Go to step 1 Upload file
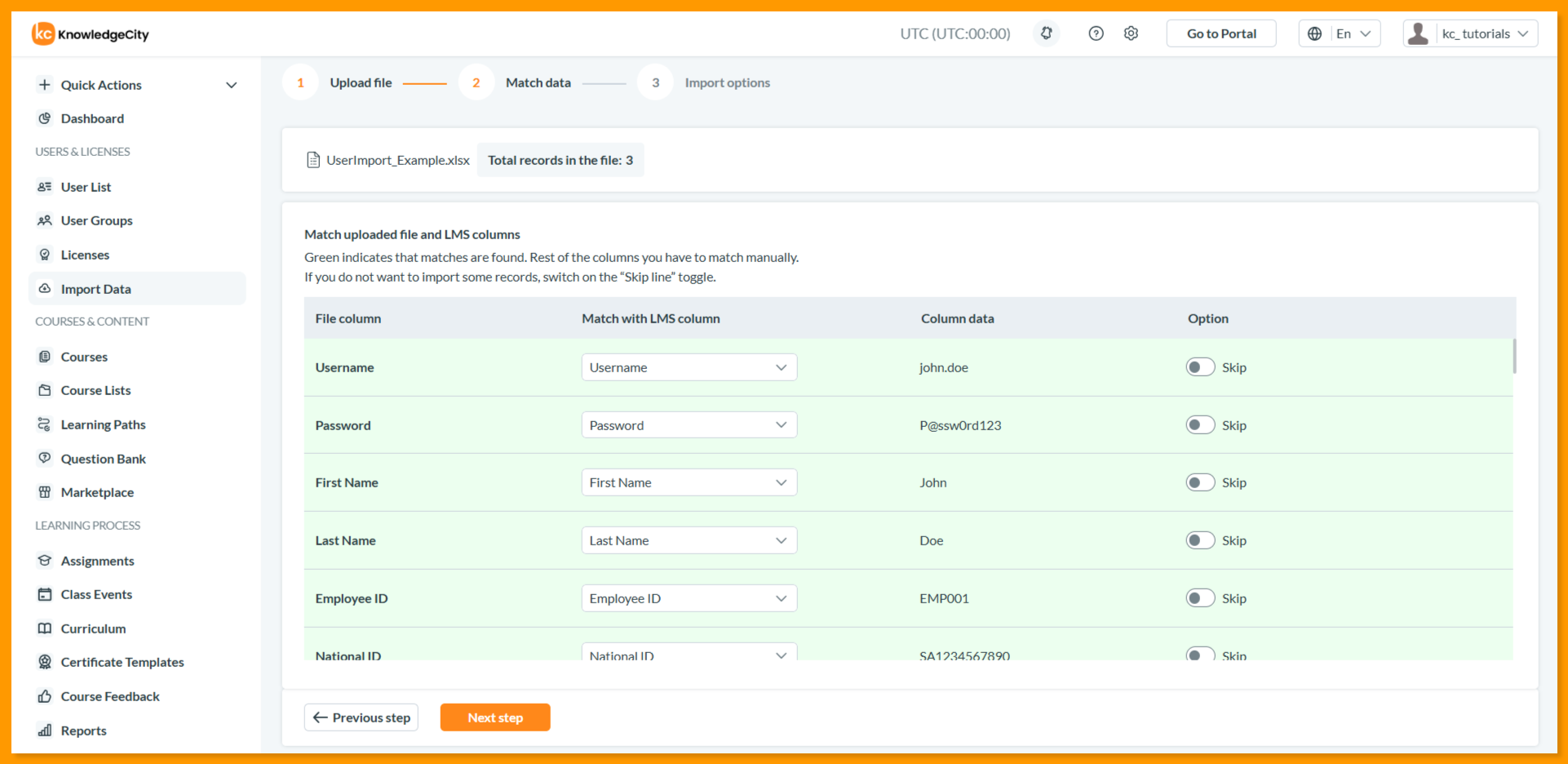This screenshot has height=764, width=1568. (338, 82)
